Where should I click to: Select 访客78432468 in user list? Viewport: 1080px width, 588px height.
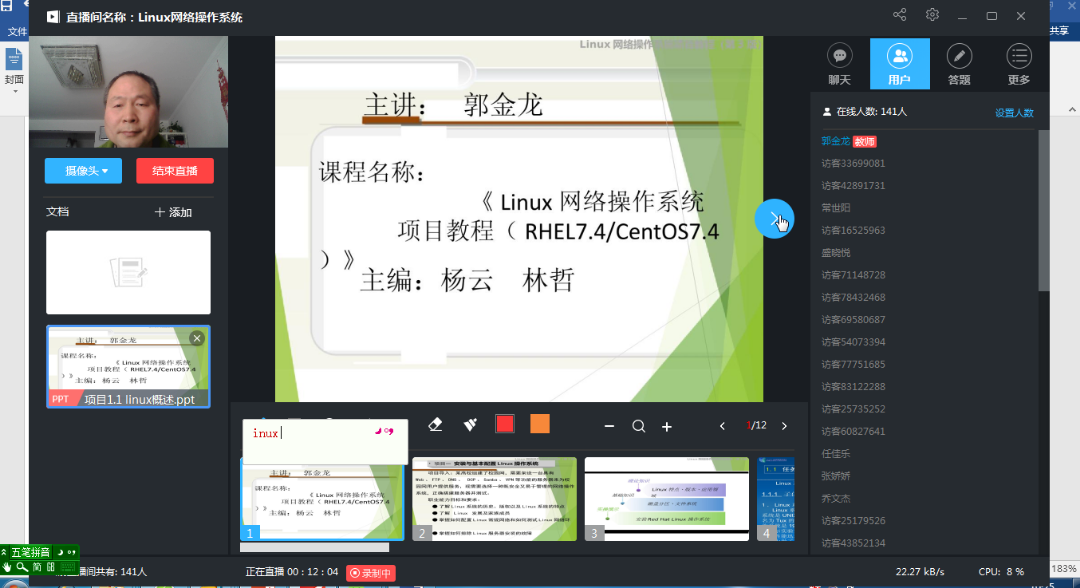pos(853,297)
